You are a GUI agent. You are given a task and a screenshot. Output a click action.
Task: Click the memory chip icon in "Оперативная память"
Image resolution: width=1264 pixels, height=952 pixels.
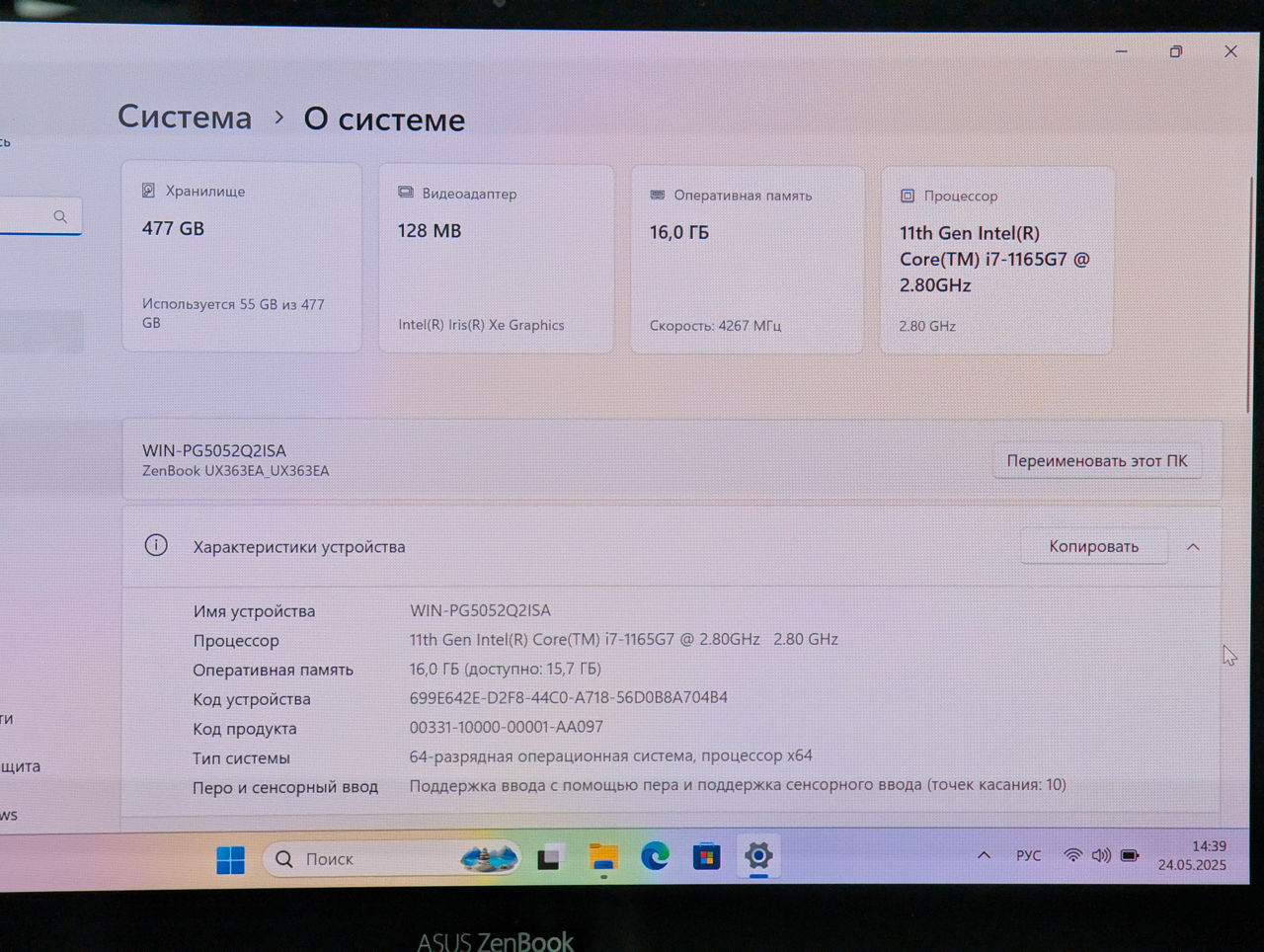657,195
